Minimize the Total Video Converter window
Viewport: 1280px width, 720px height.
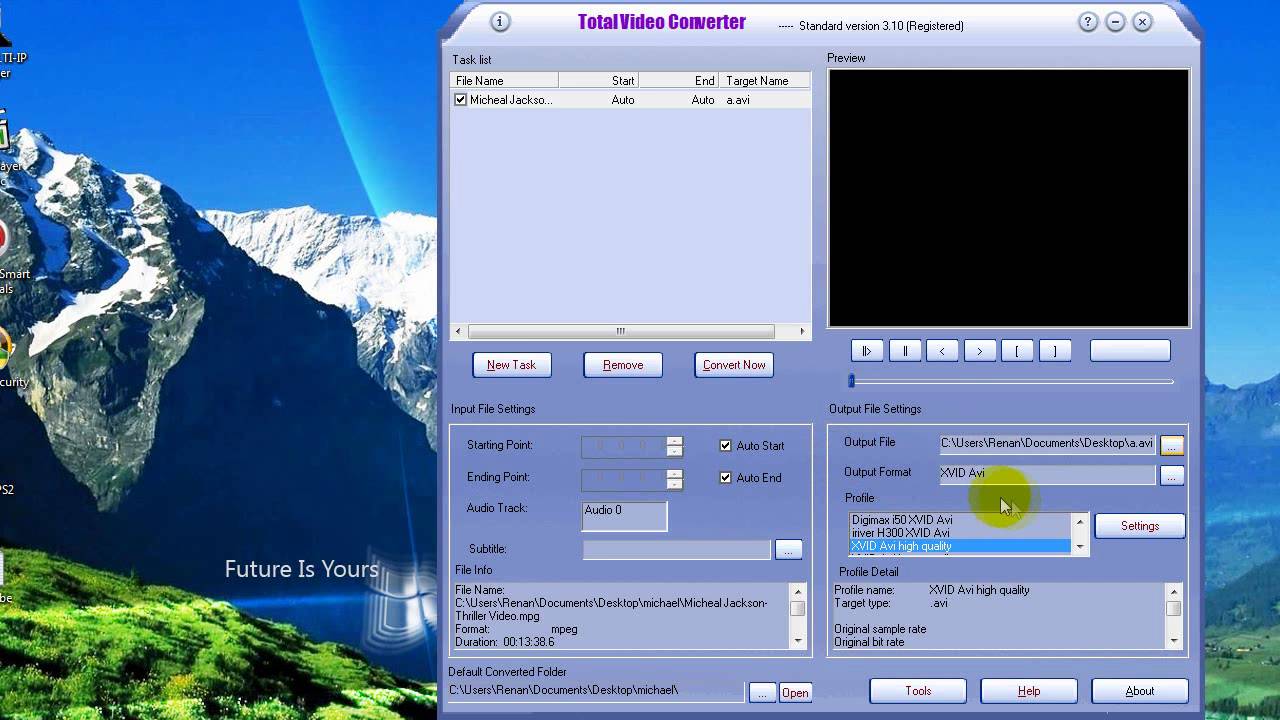[x=1115, y=22]
